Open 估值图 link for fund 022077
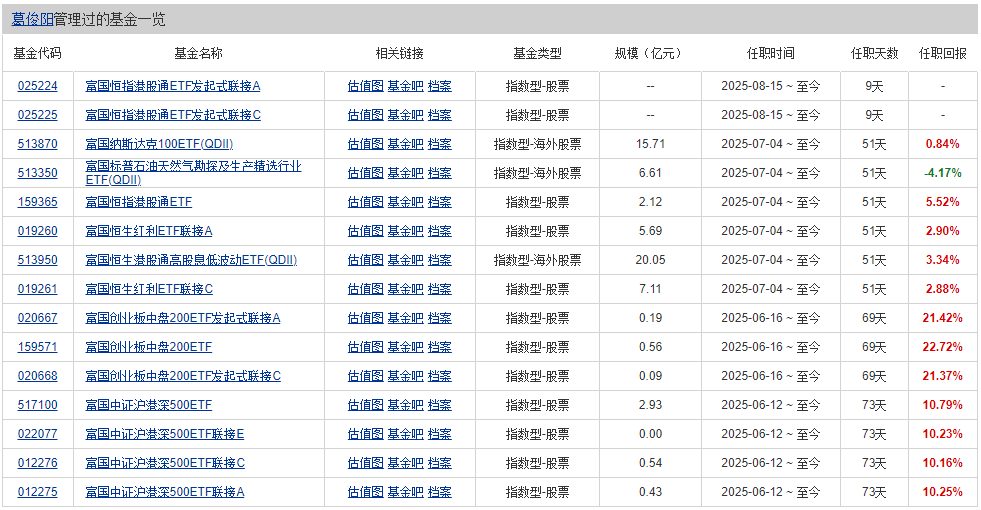This screenshot has height=510, width=981. click(365, 434)
